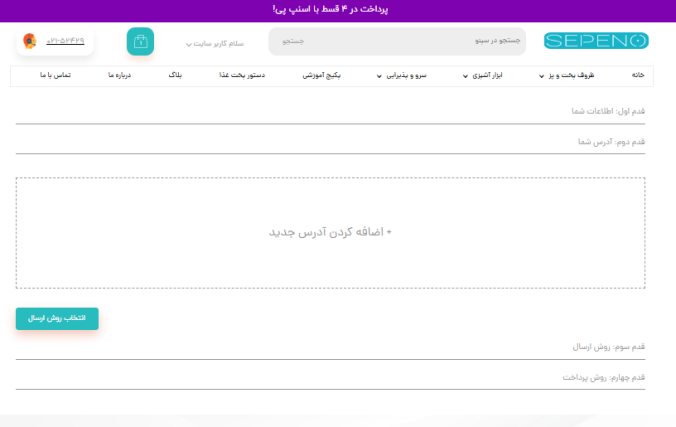The image size is (676, 427).
Task: Expand step one 'اطلاعات شما'
Action: [330, 112]
